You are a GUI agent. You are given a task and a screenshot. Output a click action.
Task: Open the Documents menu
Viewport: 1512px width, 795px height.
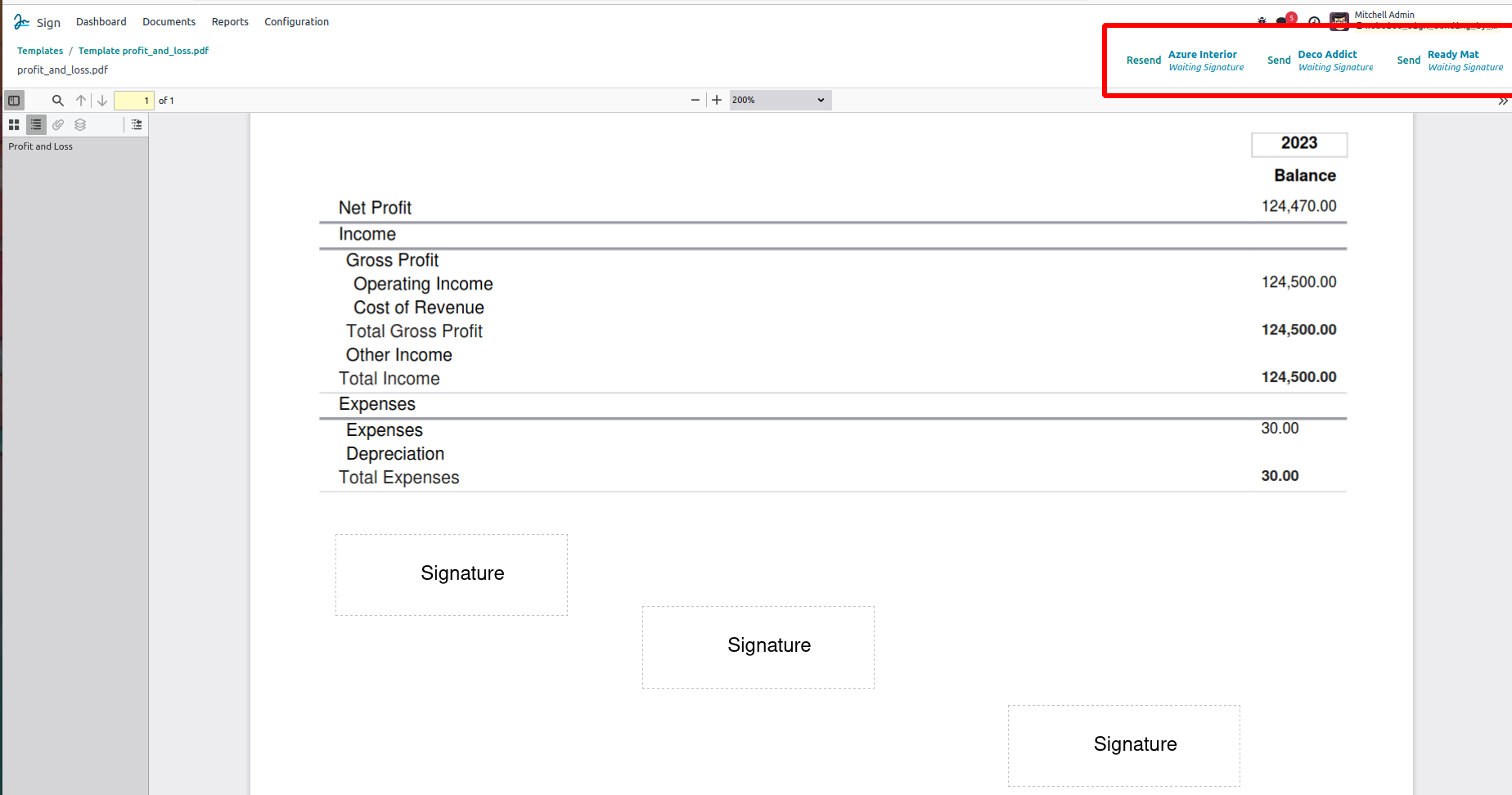(x=169, y=22)
